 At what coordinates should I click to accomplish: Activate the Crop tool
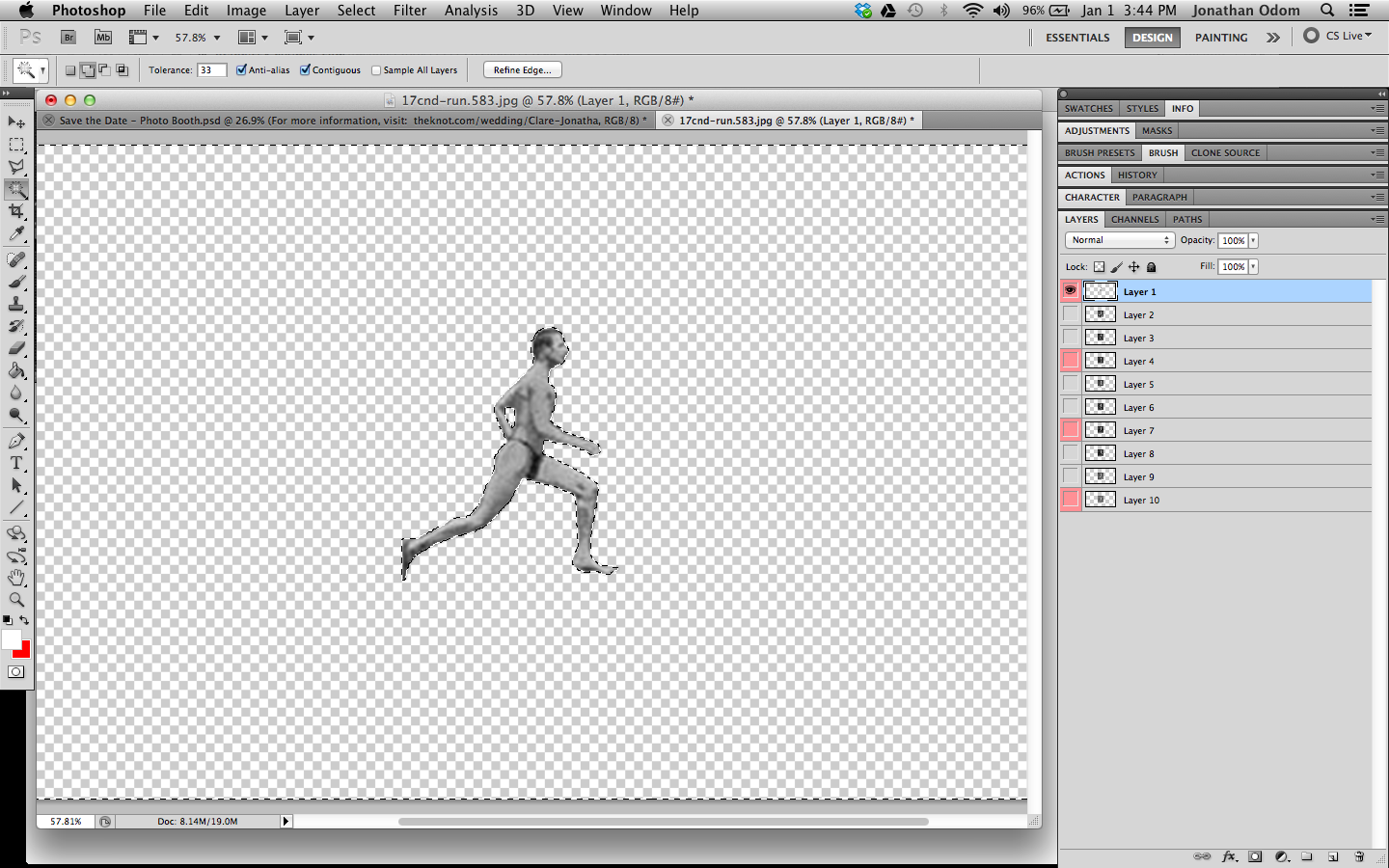tap(15, 212)
